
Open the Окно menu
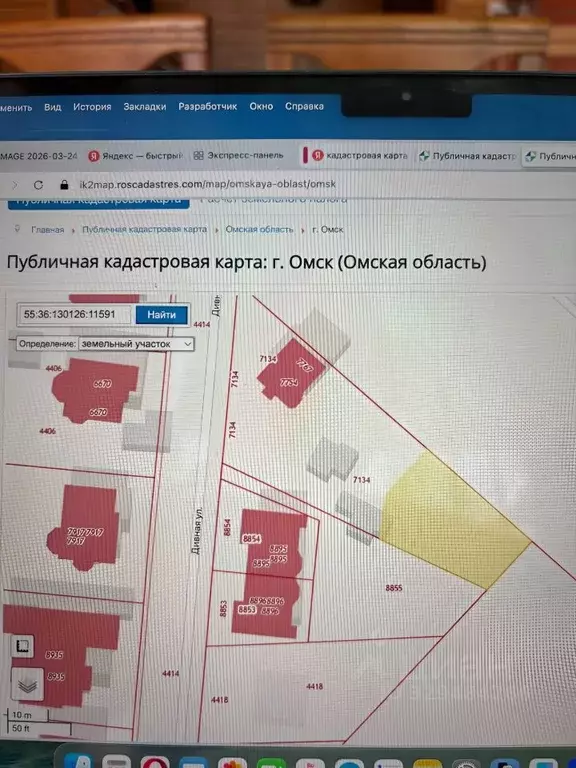coord(261,106)
